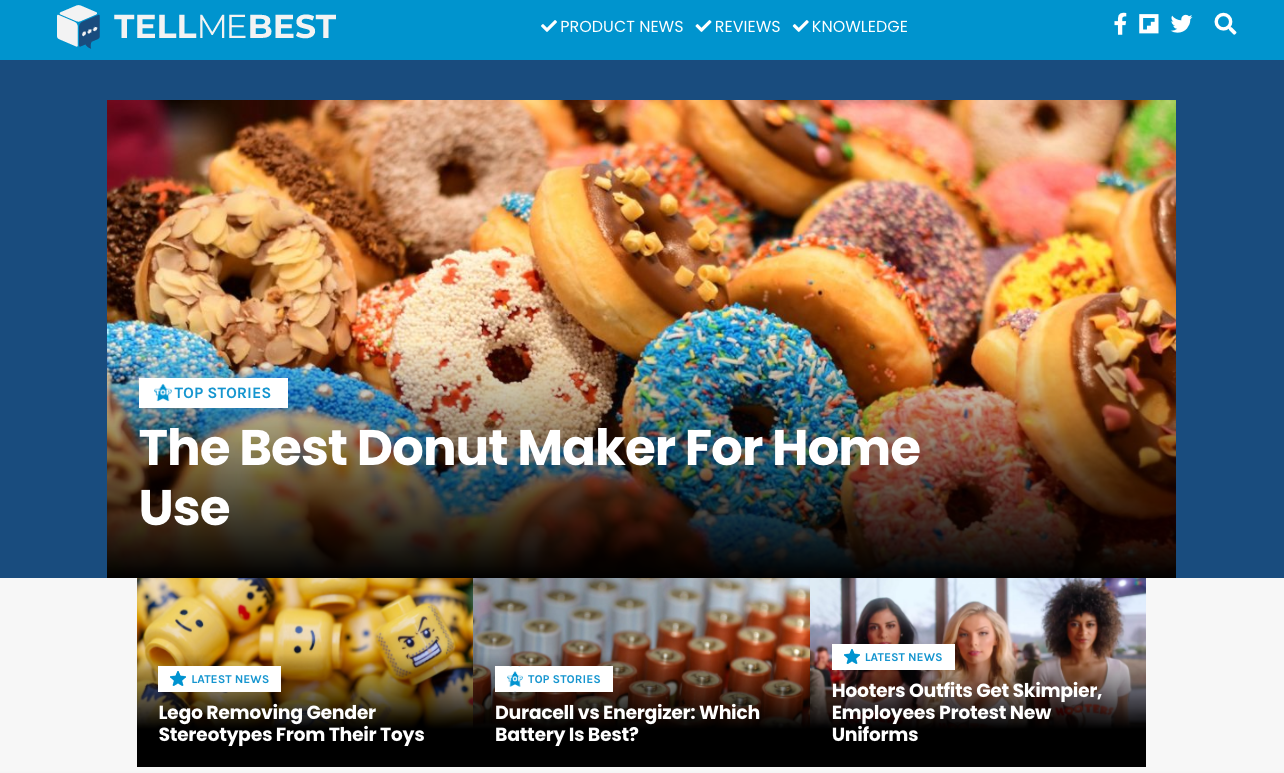Open Duracell vs Energizer article title

pyautogui.click(x=627, y=724)
